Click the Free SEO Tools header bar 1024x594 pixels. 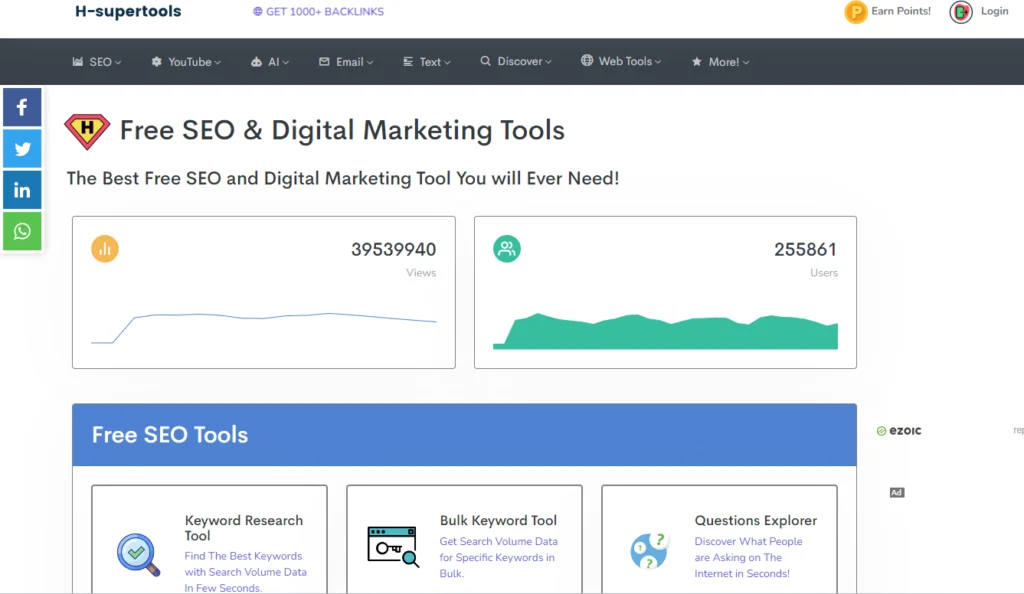(x=464, y=435)
